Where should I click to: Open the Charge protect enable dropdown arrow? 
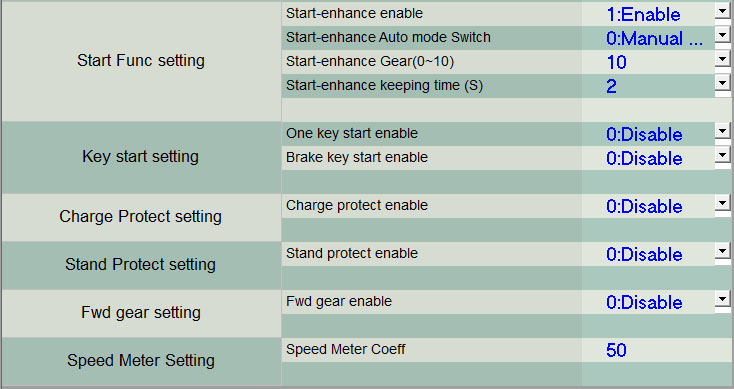(x=722, y=203)
